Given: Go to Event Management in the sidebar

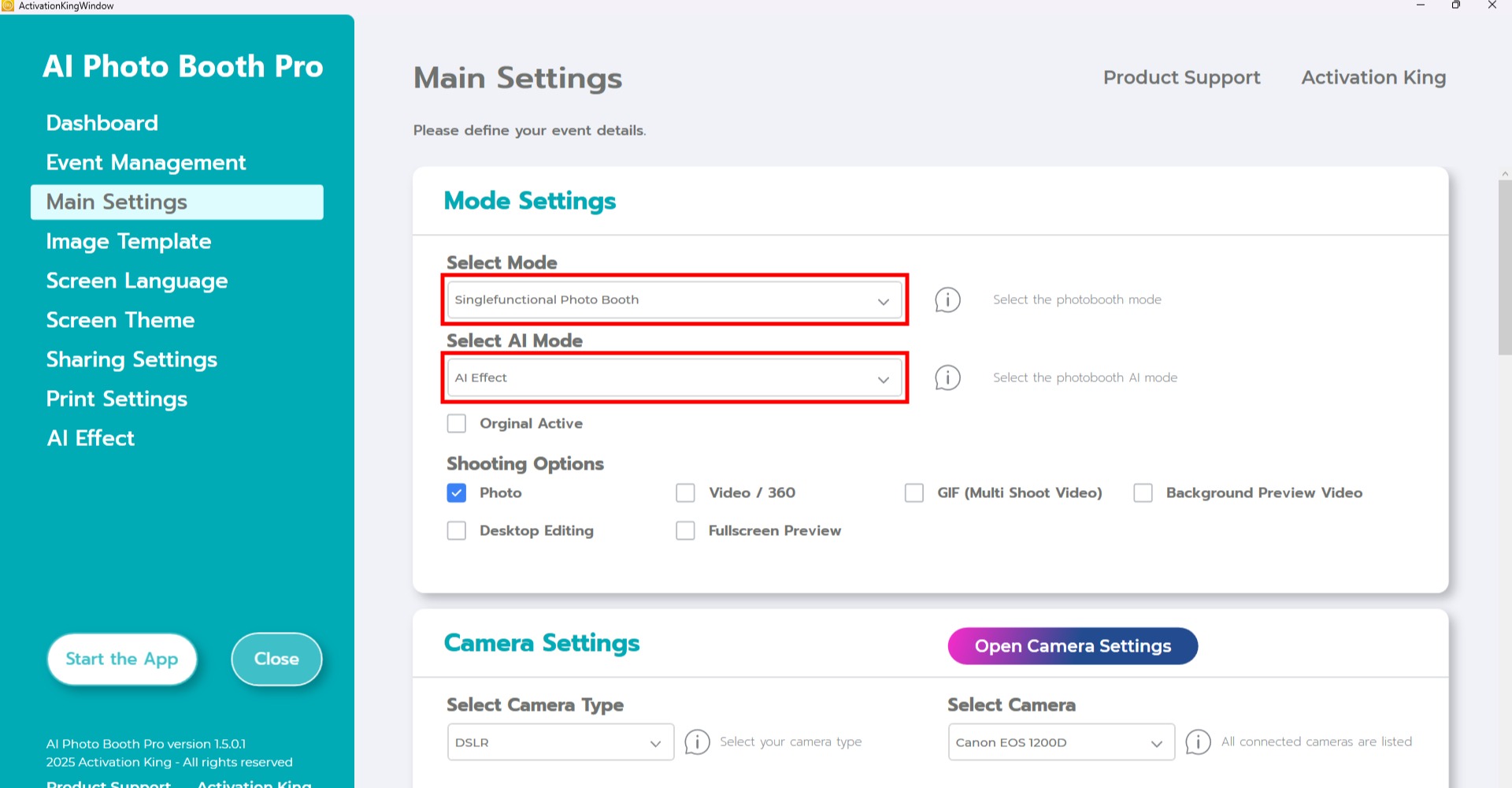Looking at the screenshot, I should pyautogui.click(x=146, y=163).
